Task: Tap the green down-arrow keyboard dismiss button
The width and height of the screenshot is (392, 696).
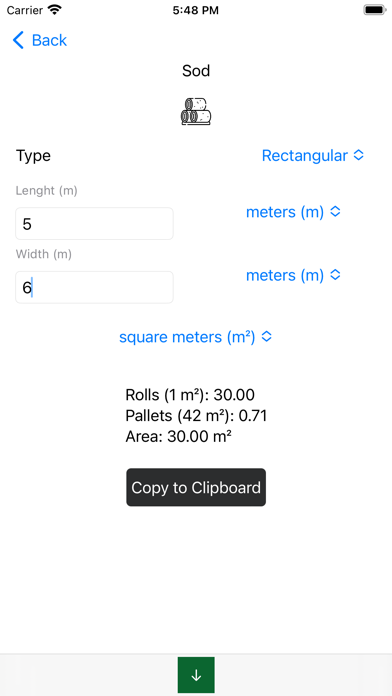Action: pos(196,675)
